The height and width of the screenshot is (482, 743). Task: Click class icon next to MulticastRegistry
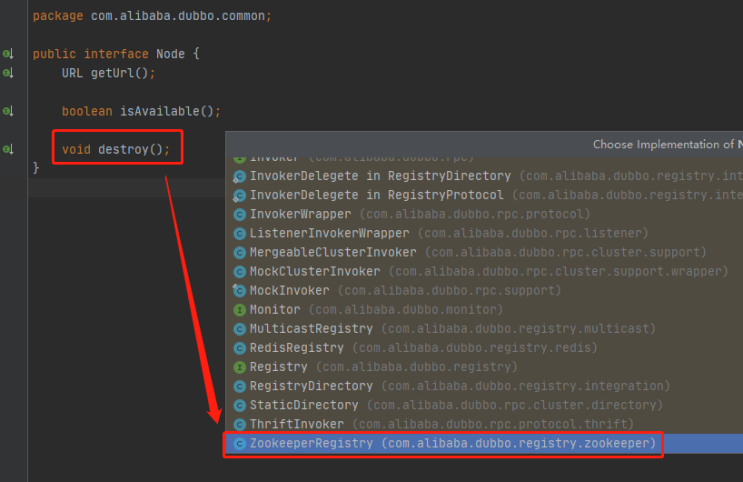coord(239,329)
